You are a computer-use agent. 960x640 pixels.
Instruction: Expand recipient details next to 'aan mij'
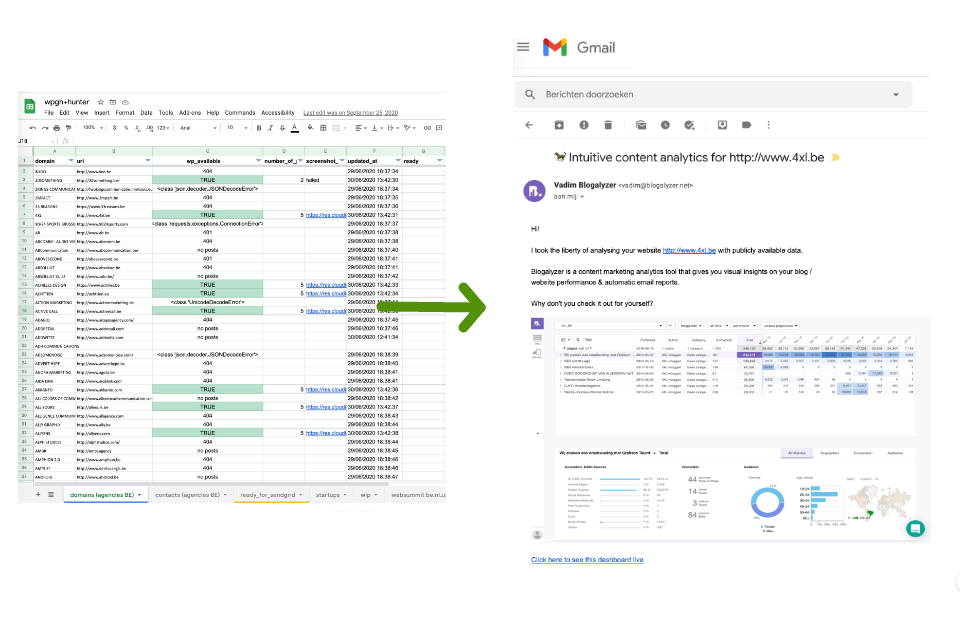coord(582,197)
